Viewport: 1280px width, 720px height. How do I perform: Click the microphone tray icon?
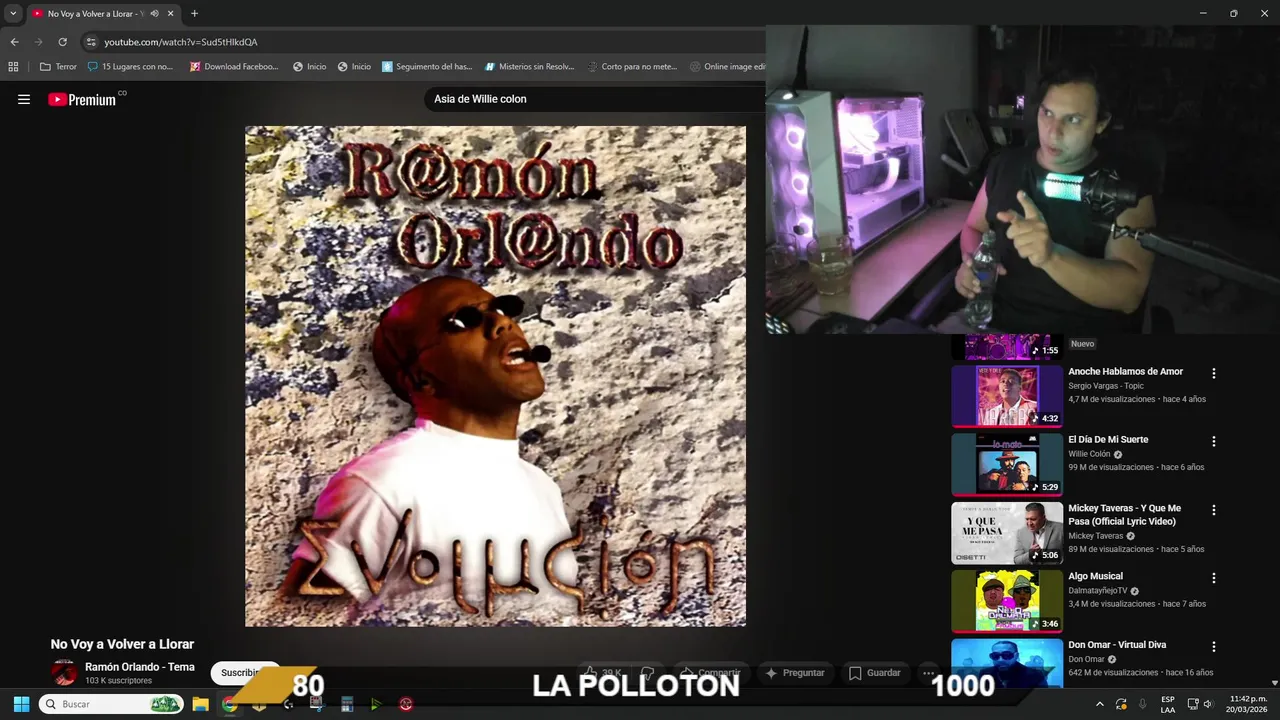1142,704
